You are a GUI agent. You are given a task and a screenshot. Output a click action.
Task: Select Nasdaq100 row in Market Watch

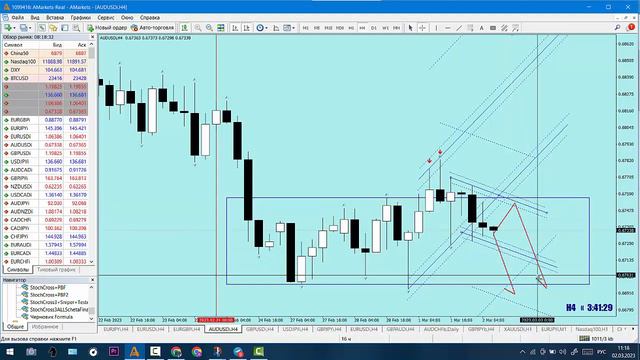click(45, 62)
